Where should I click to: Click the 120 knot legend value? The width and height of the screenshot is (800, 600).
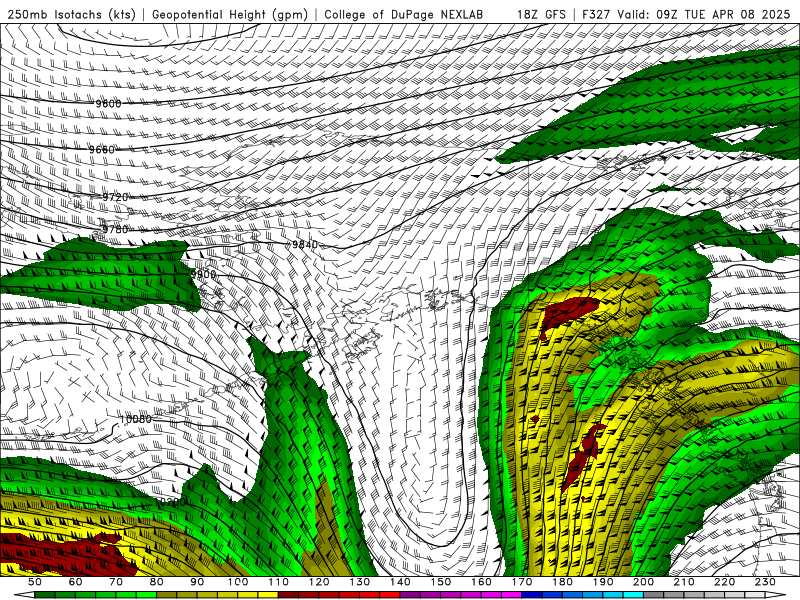[319, 582]
